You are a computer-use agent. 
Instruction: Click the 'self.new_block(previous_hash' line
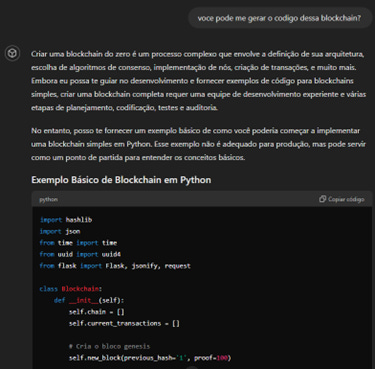coord(150,358)
